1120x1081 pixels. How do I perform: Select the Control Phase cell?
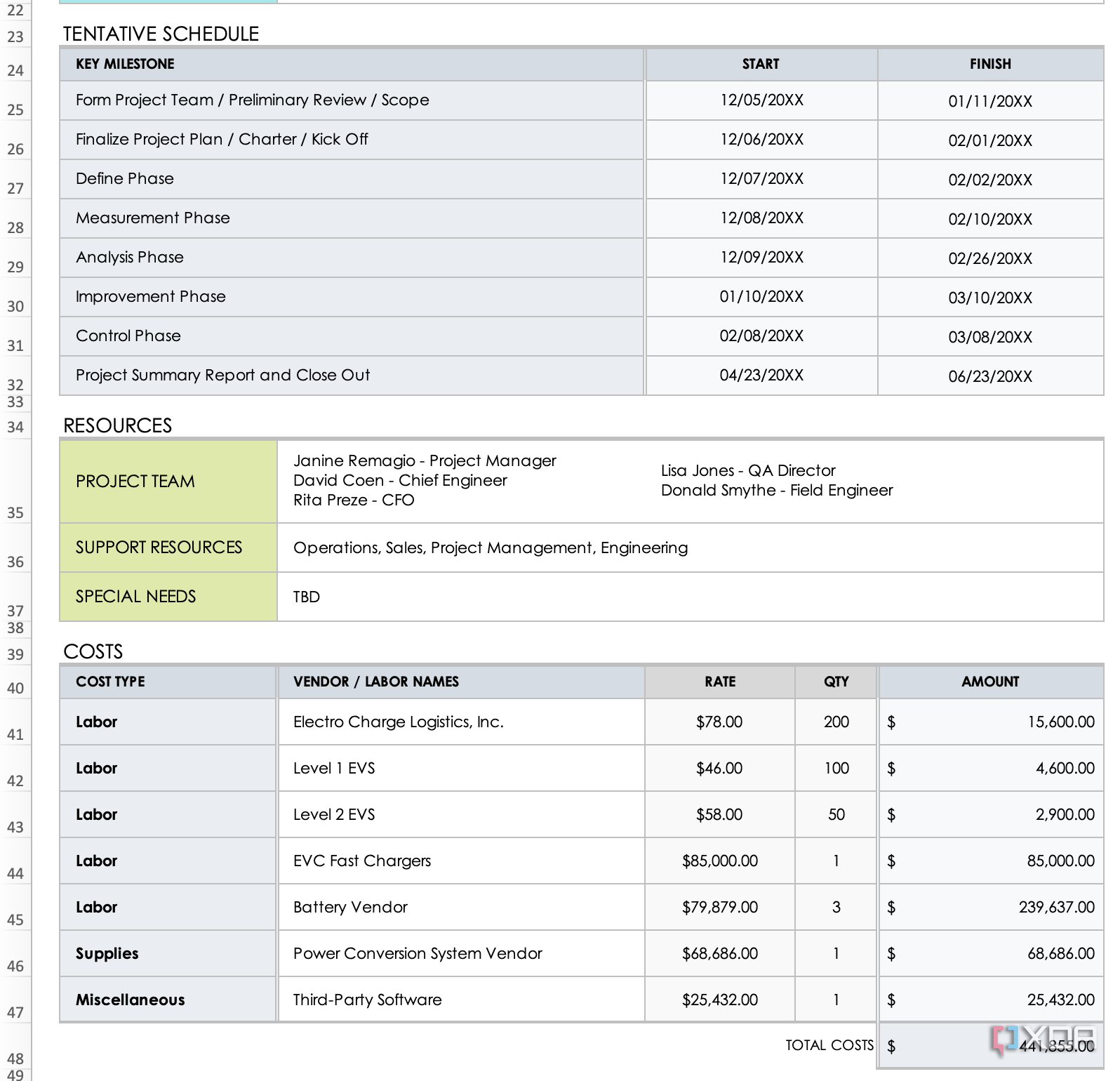pos(352,336)
